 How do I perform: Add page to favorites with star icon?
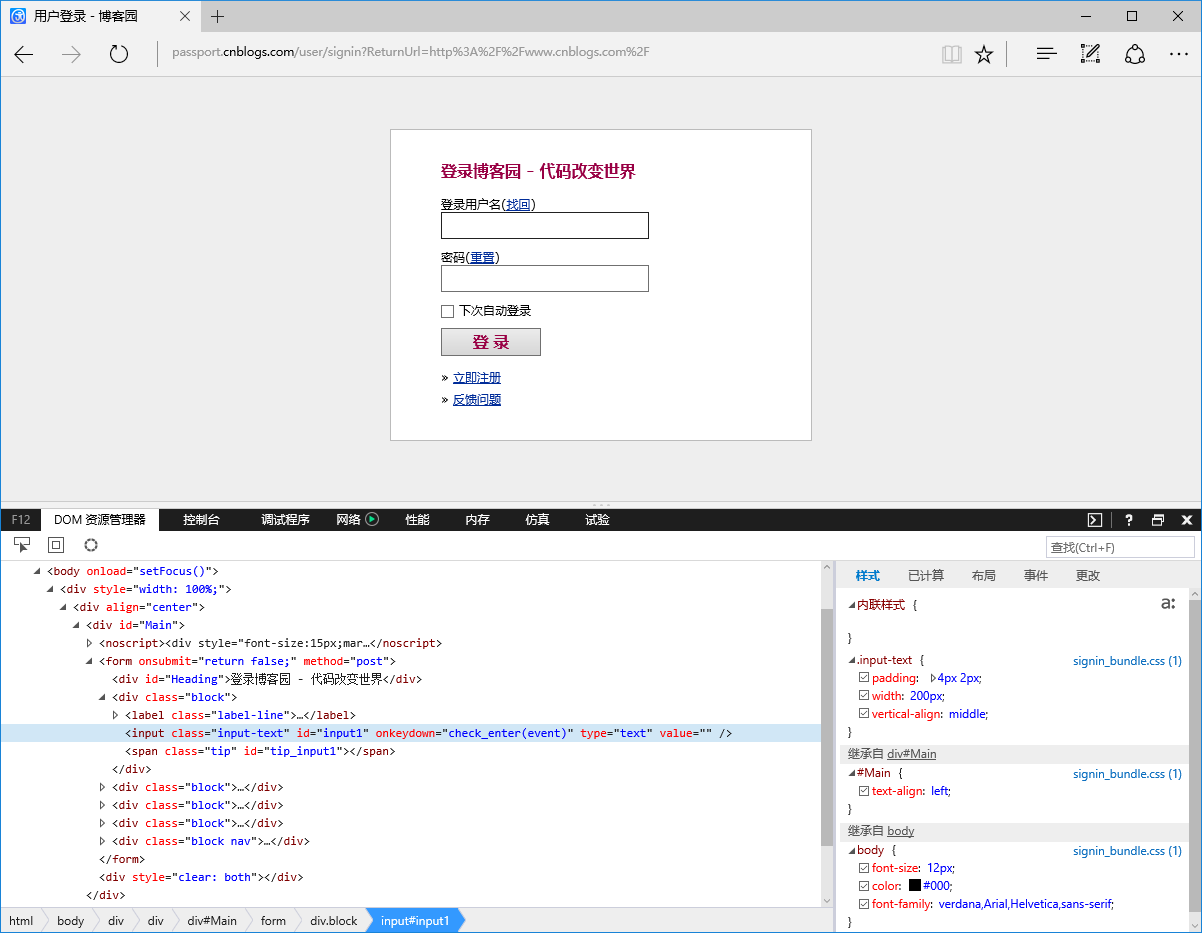point(984,54)
